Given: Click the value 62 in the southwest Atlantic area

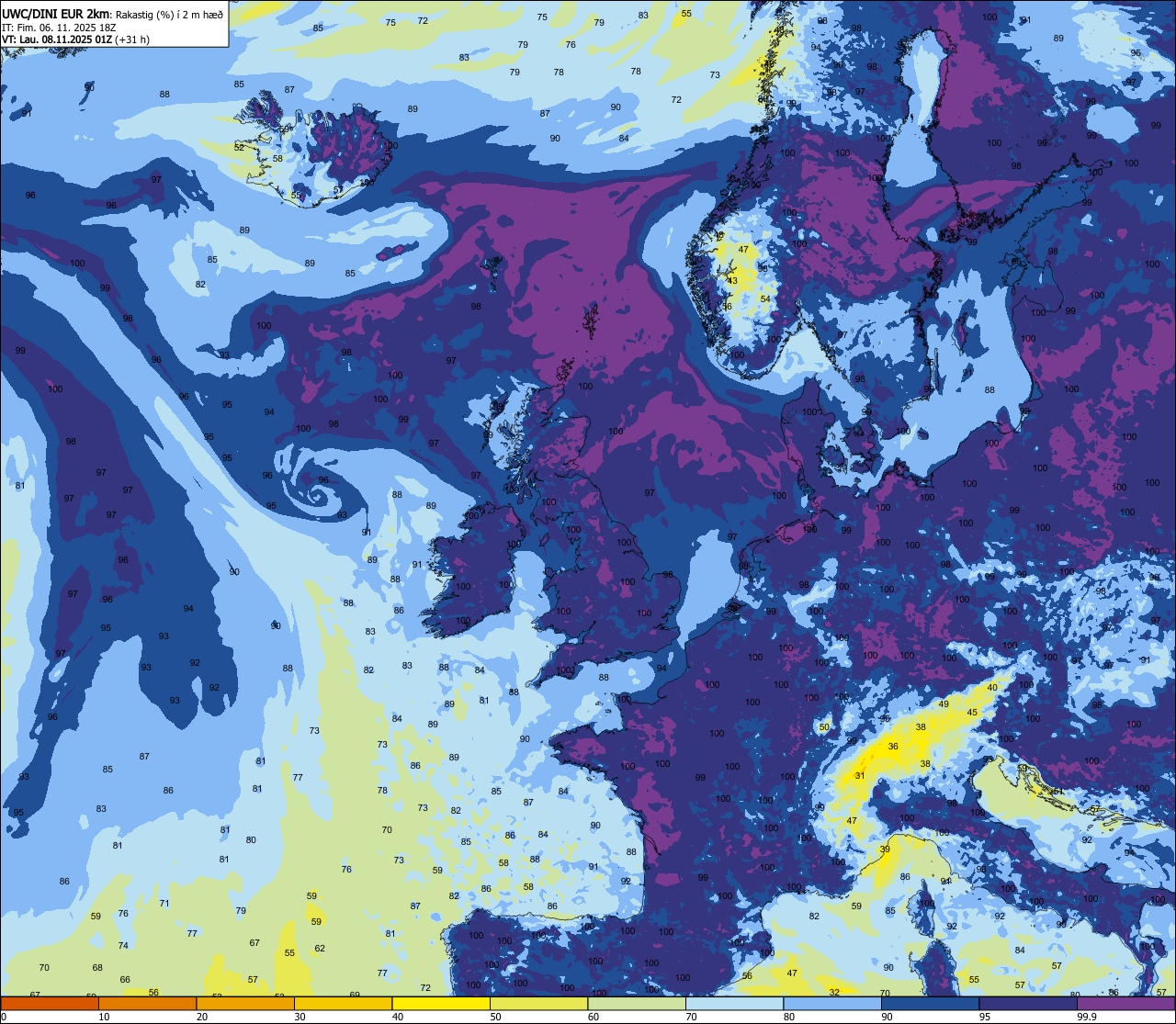Looking at the screenshot, I should (x=320, y=948).
